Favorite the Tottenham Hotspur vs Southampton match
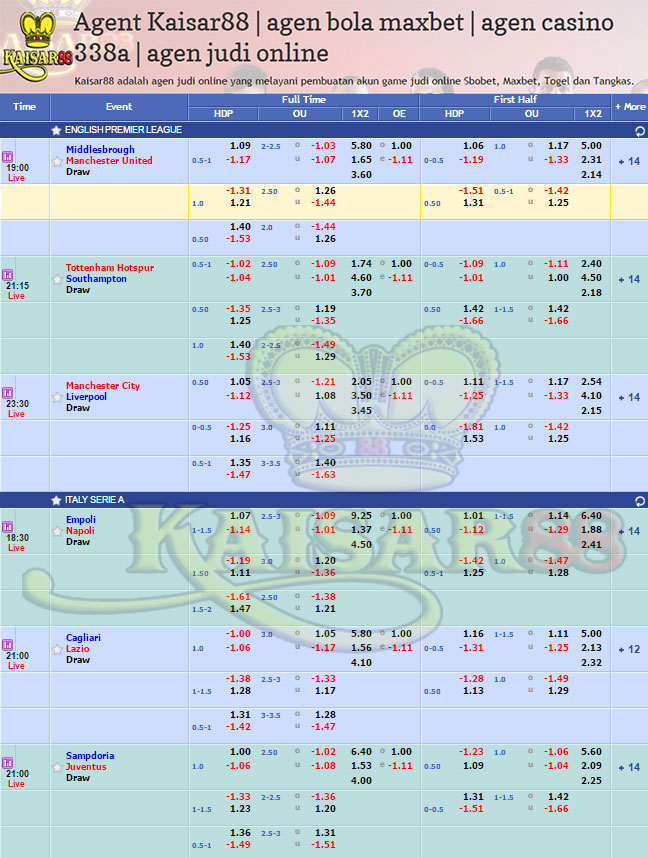The image size is (648, 858). [x=57, y=279]
